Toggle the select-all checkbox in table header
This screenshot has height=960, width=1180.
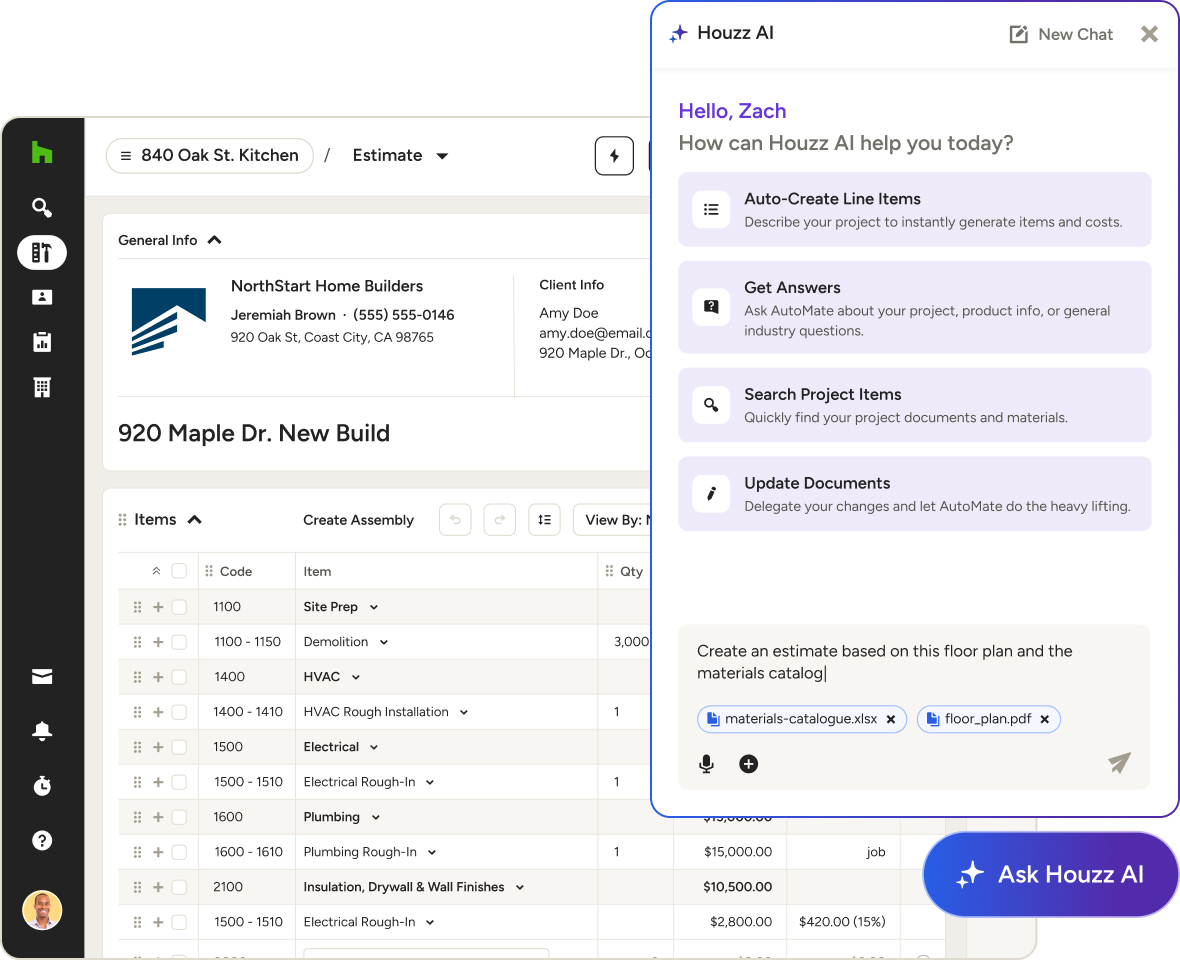pyautogui.click(x=179, y=571)
